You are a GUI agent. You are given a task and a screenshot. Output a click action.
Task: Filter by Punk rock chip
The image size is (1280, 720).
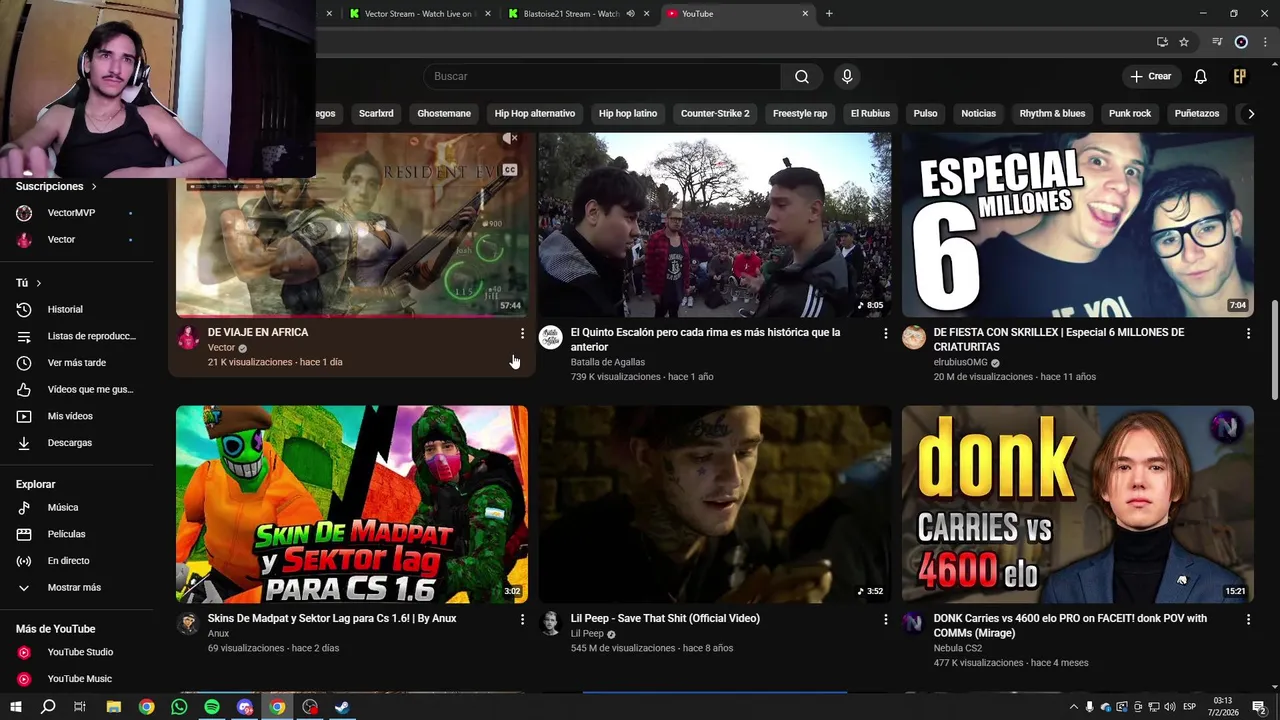1130,114
